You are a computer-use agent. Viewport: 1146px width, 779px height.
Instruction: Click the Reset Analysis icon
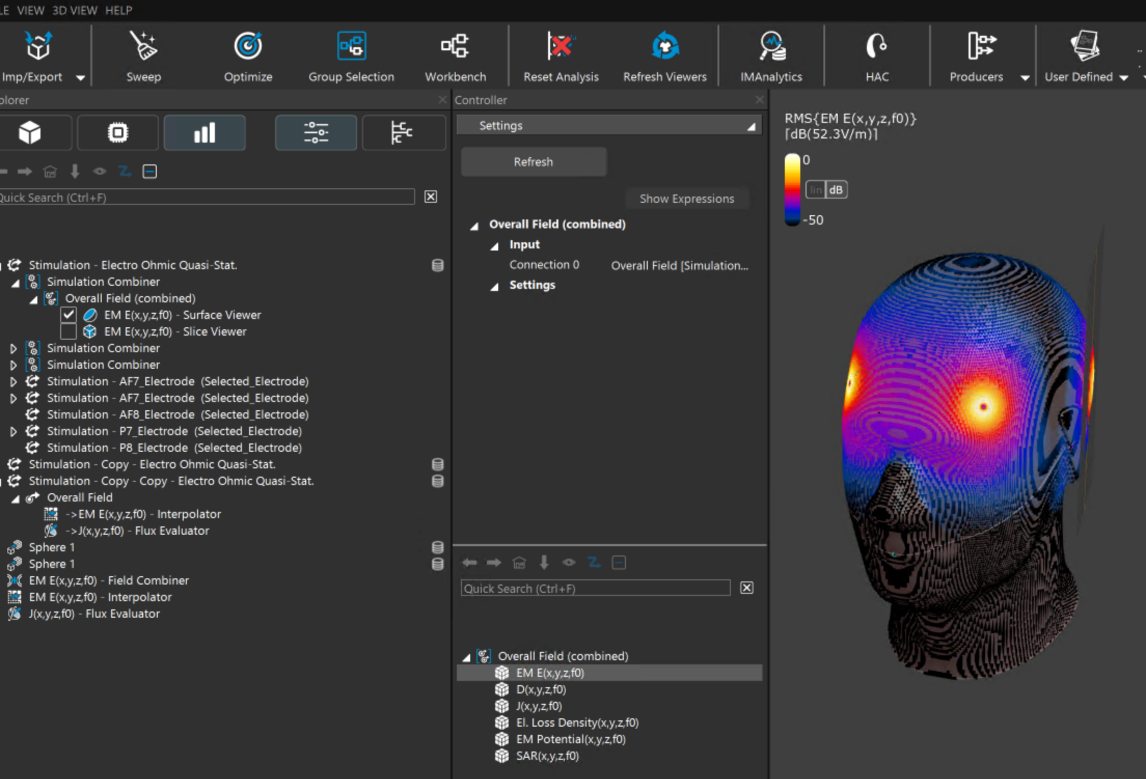click(561, 46)
